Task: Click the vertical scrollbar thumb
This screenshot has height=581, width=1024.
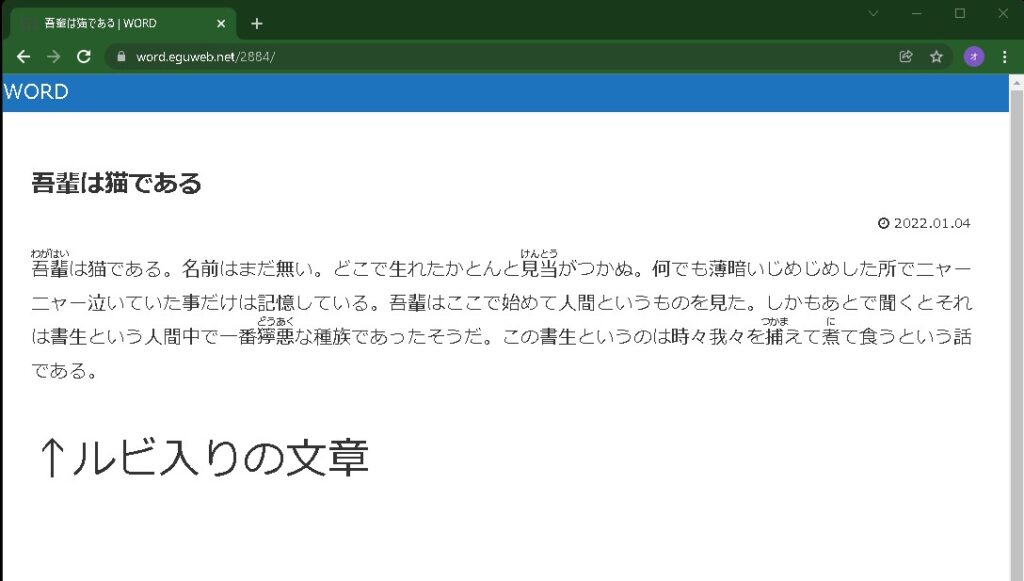Action: click(x=1016, y=300)
